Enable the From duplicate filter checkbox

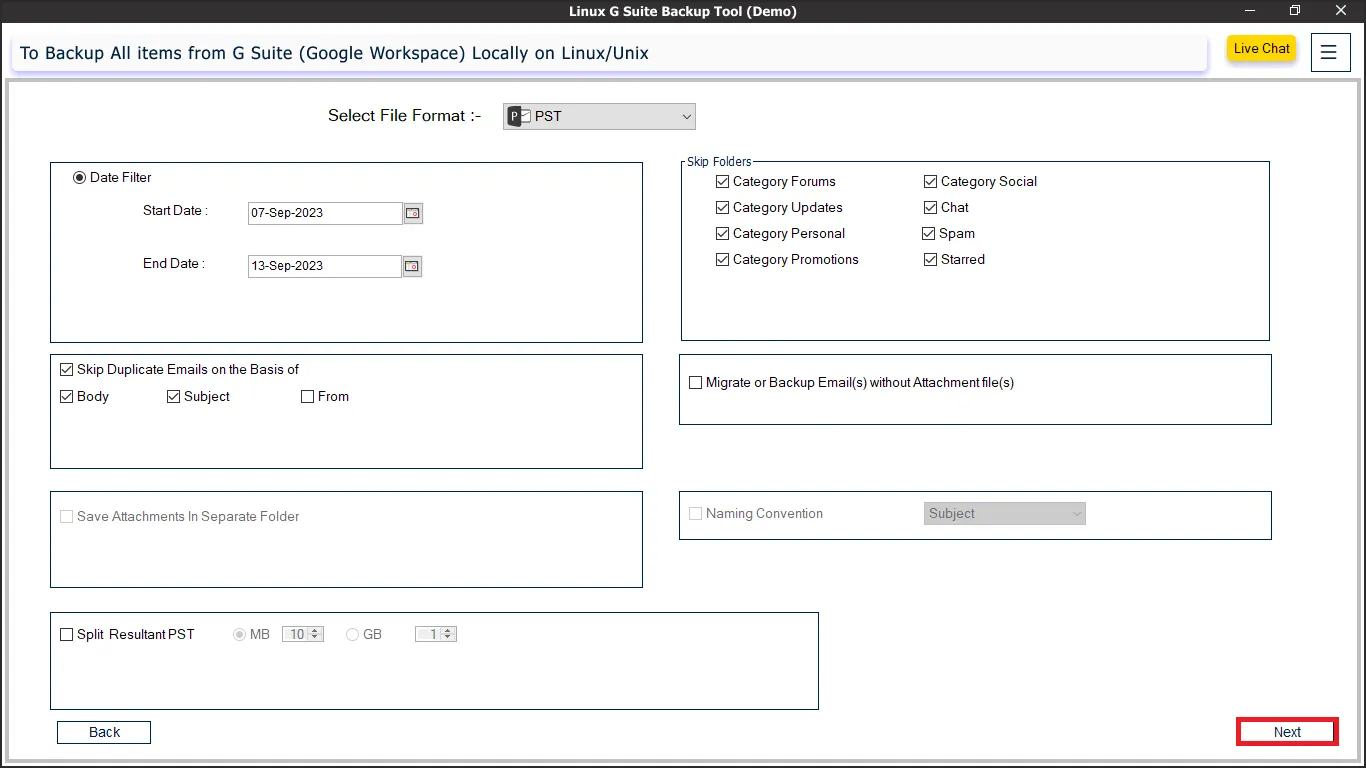pos(308,397)
